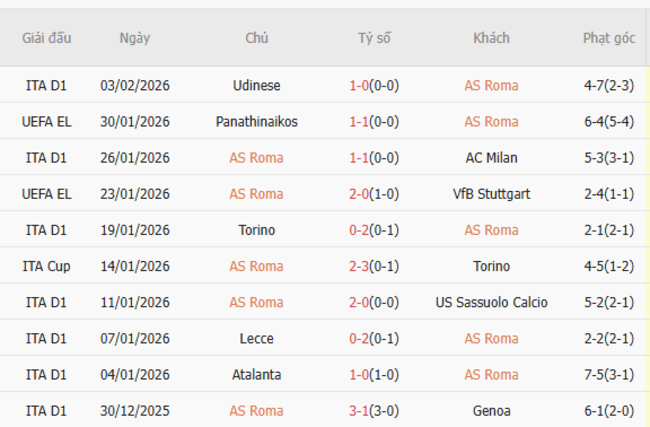Click the ITA Cup league label
Screen dimensions: 650x427
pyautogui.click(x=46, y=266)
